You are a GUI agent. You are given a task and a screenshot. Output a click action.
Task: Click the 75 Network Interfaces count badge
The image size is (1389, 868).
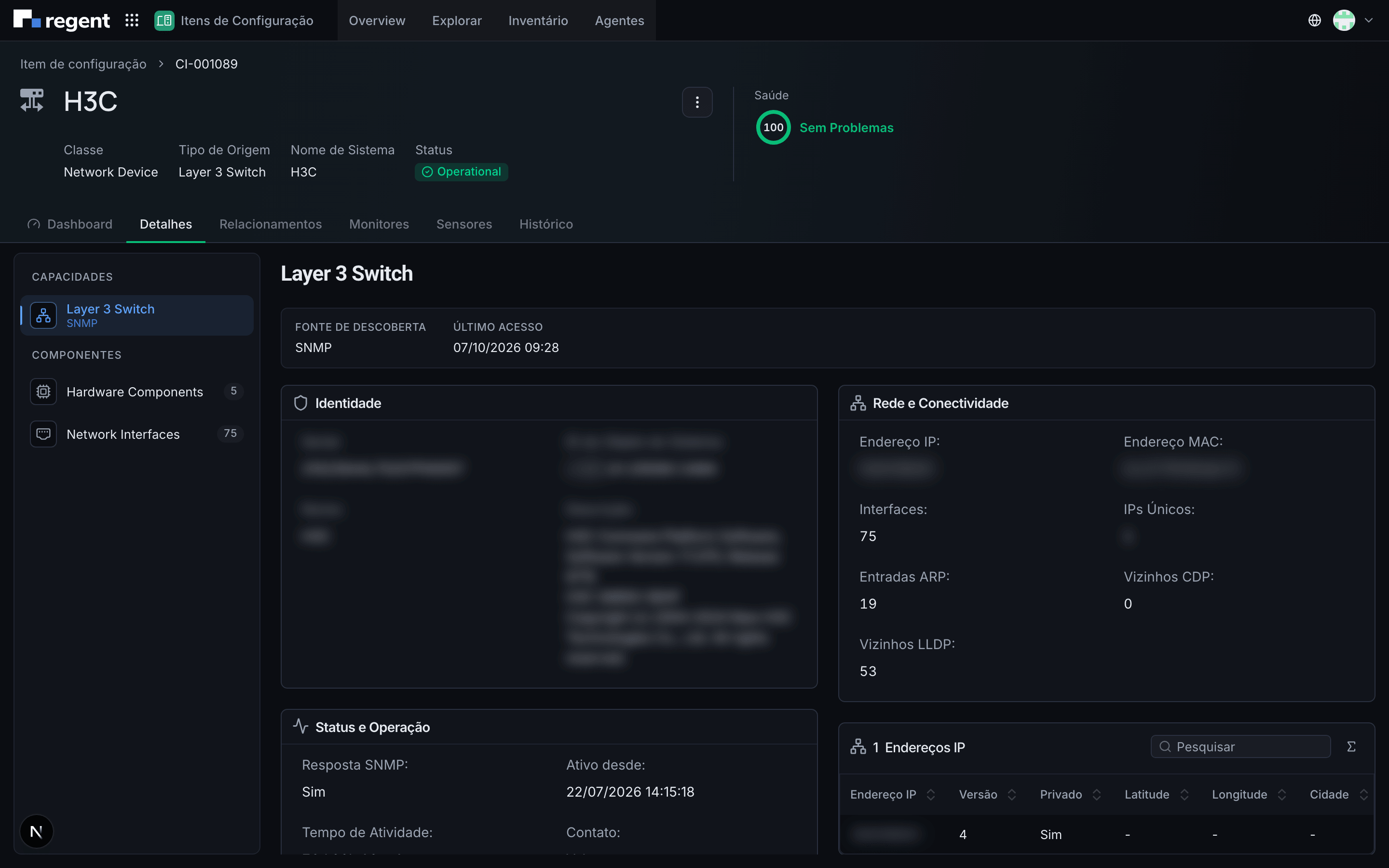(230, 434)
